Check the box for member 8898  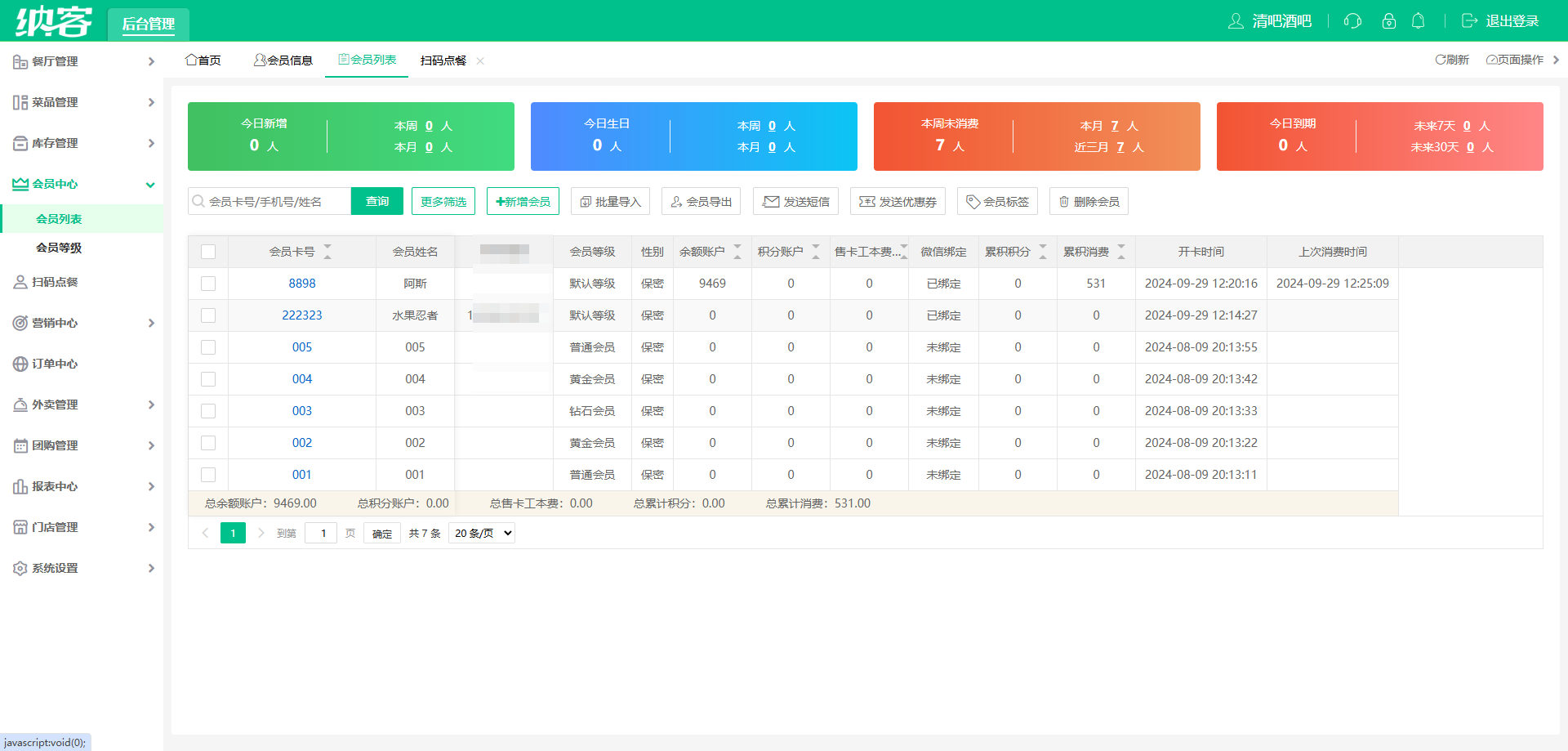[208, 284]
